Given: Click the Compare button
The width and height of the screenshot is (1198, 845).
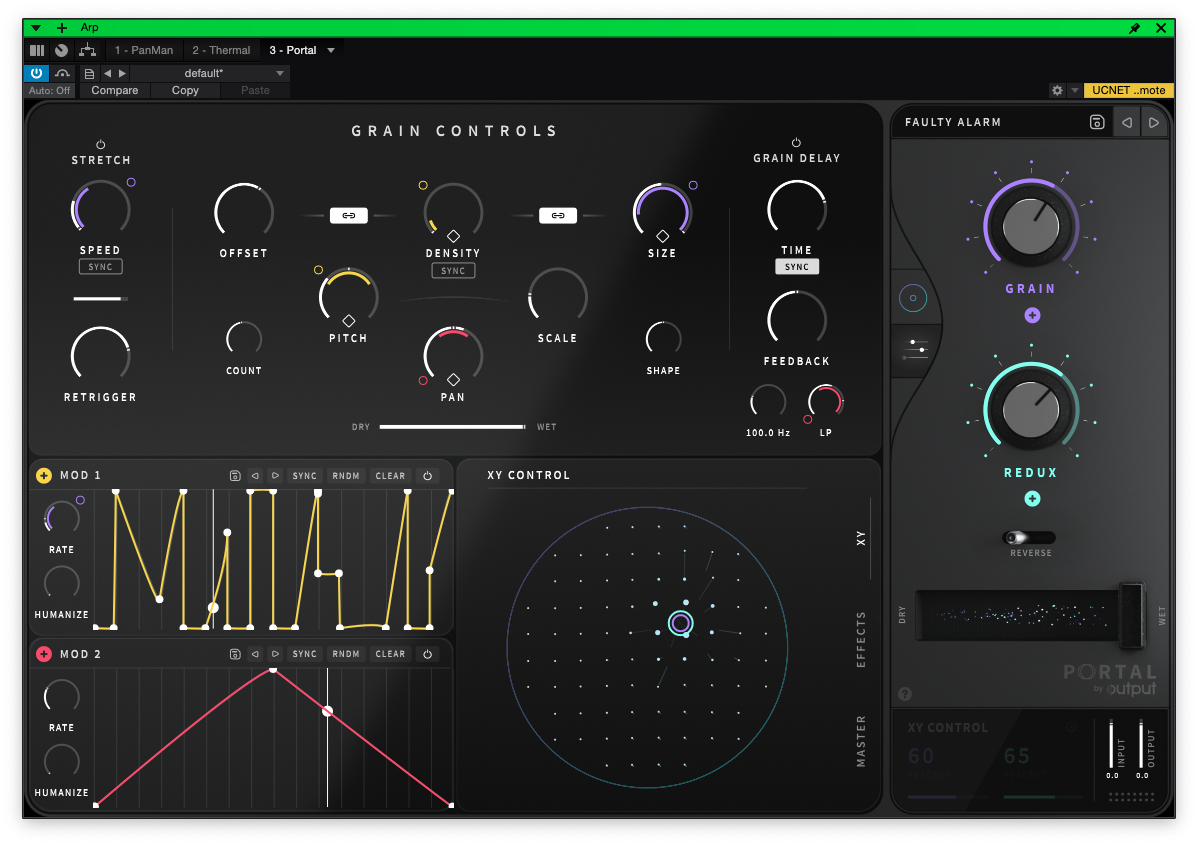Looking at the screenshot, I should point(115,90).
